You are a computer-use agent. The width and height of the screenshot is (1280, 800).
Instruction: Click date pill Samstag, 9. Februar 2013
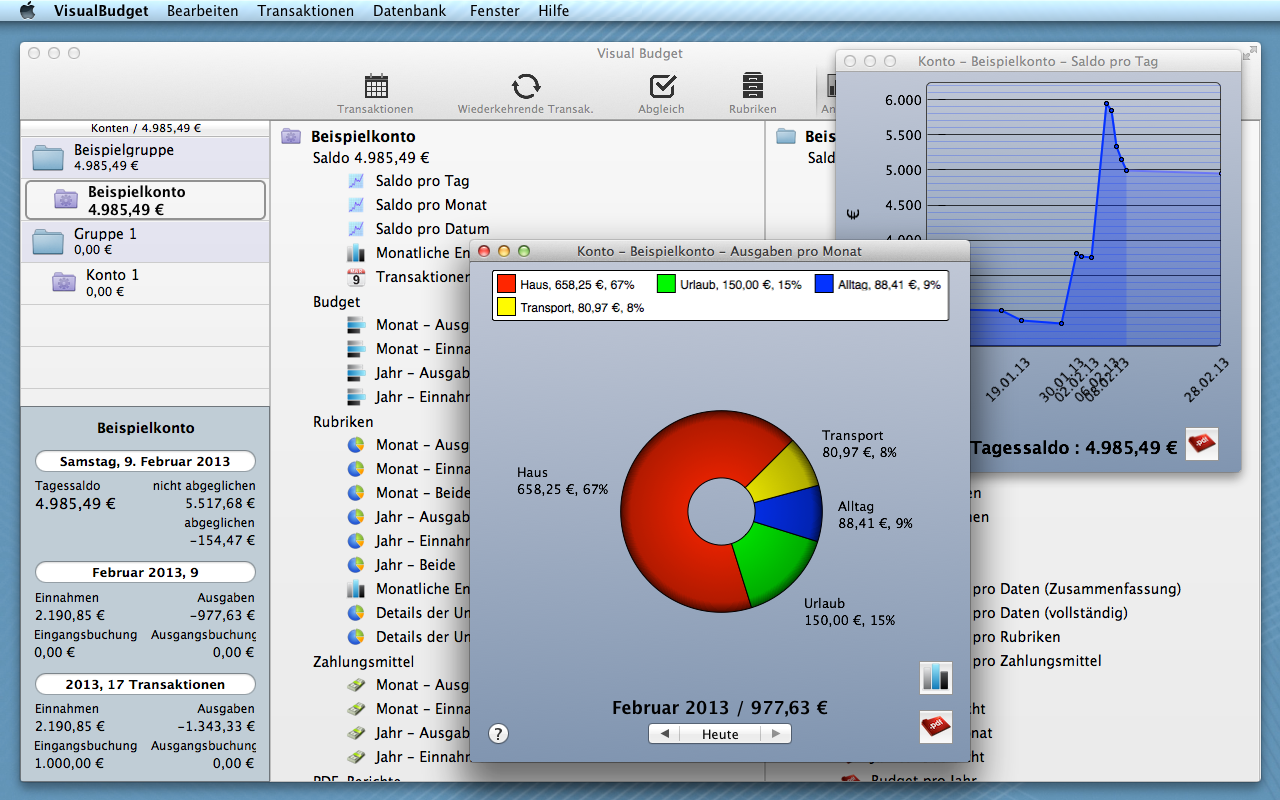[145, 462]
